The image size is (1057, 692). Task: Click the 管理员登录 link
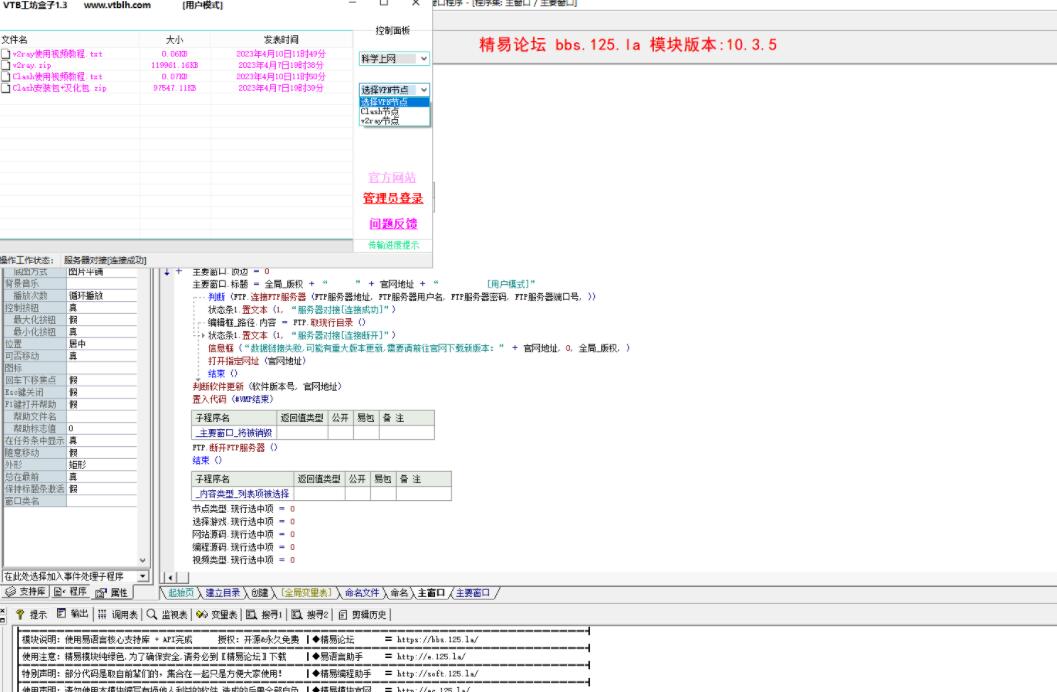[393, 198]
